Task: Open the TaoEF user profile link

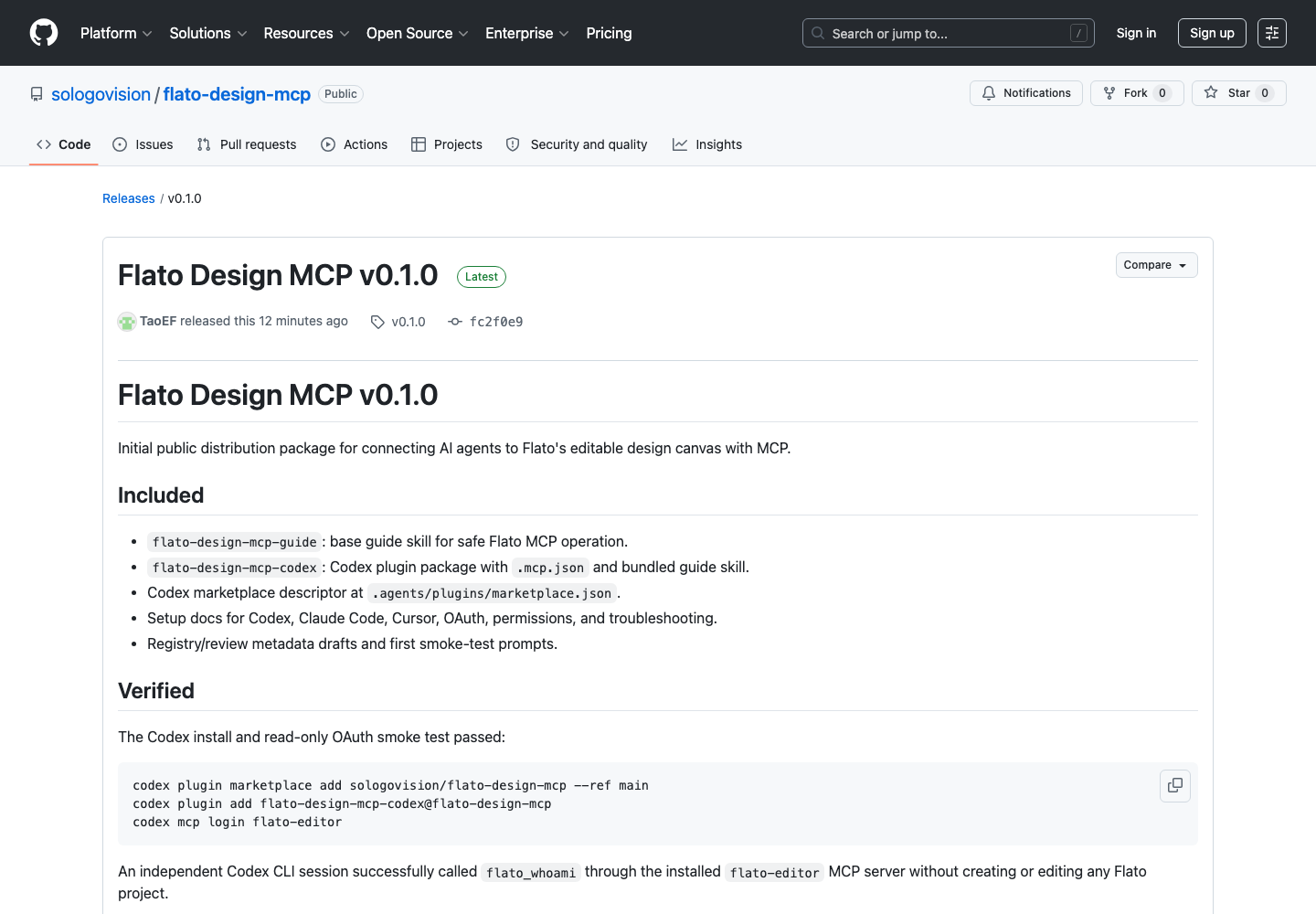Action: 158,321
